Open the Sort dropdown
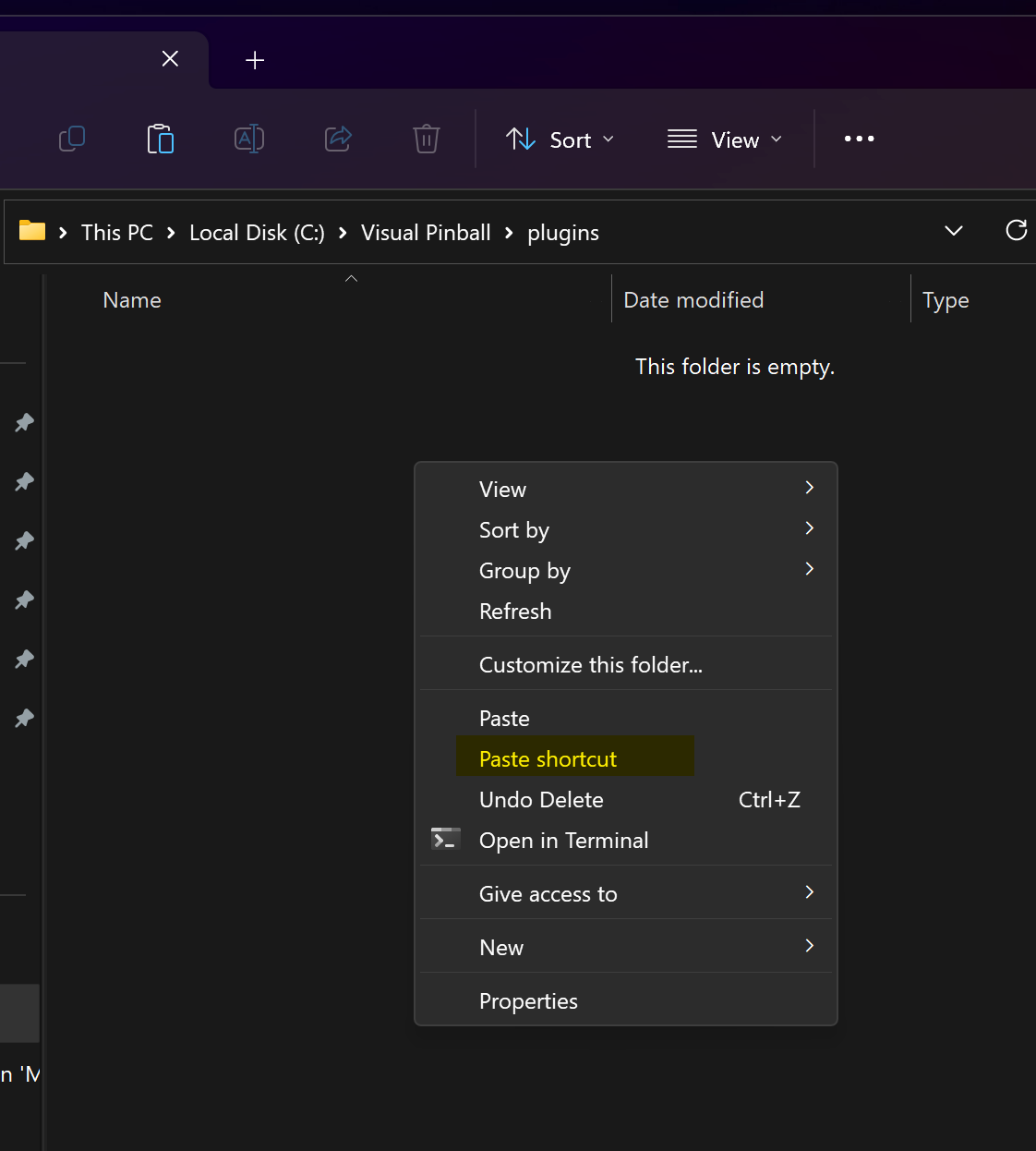The image size is (1036, 1151). coord(560,139)
